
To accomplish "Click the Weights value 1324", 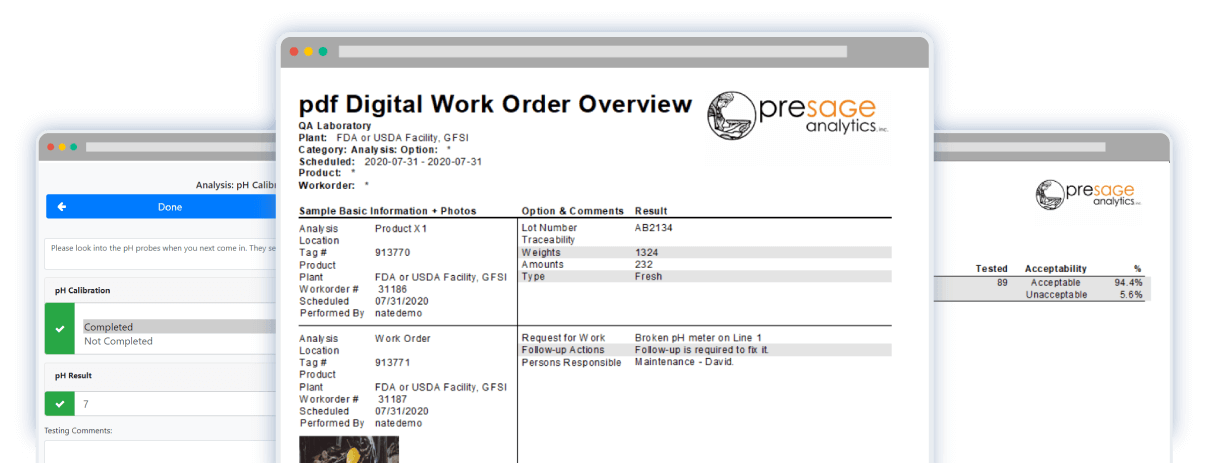I will [647, 253].
